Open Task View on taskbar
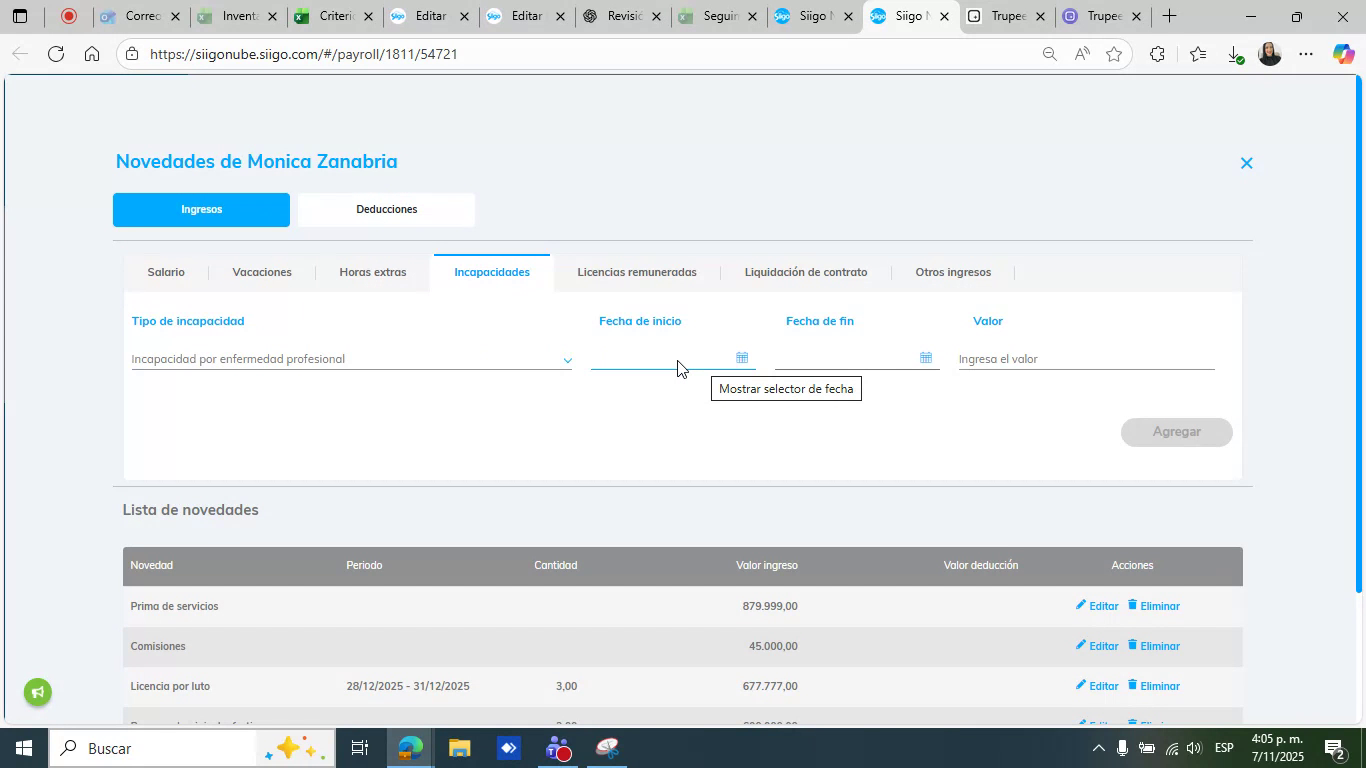Image resolution: width=1366 pixels, height=768 pixels. [360, 748]
